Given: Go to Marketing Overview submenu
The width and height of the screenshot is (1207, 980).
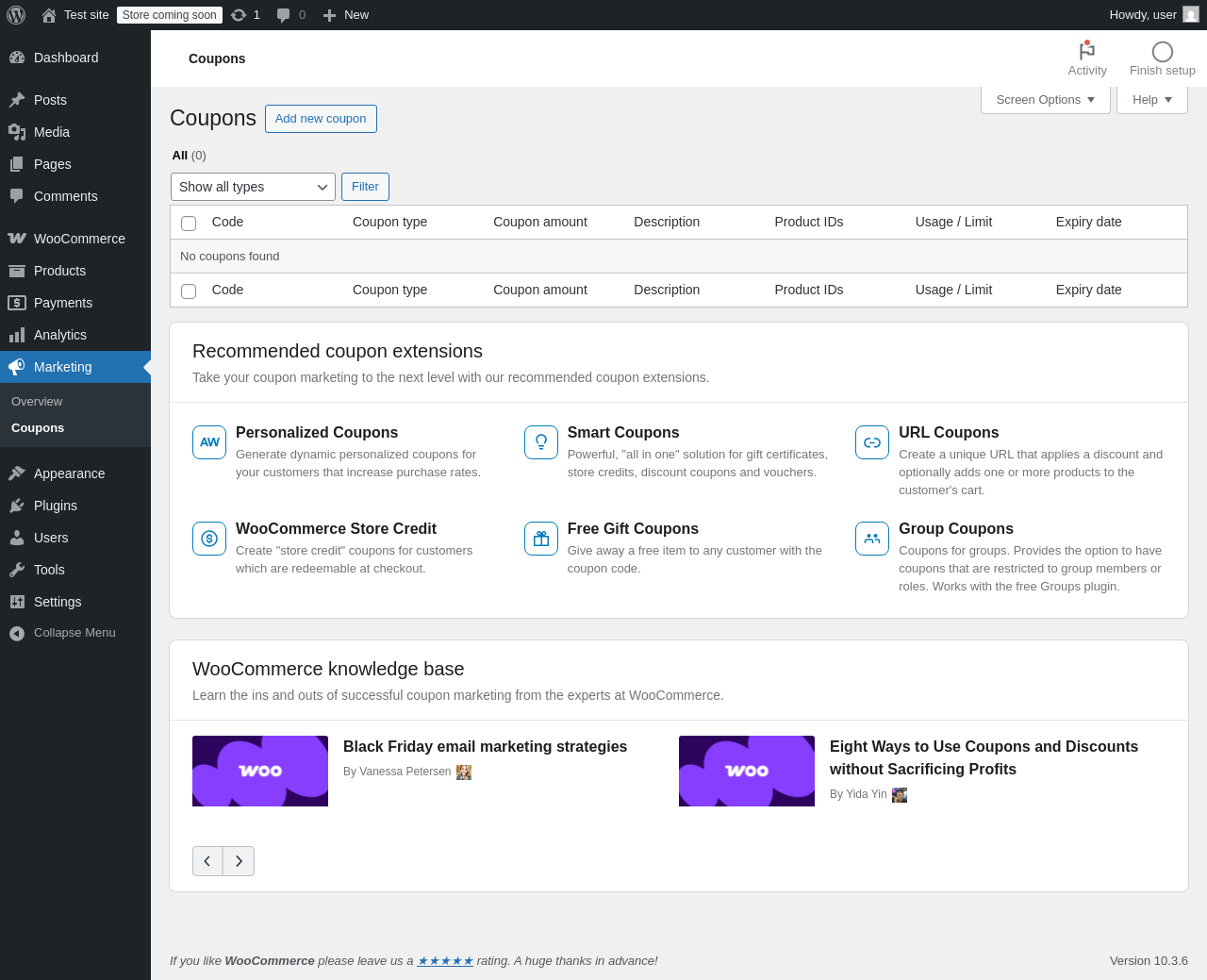Looking at the screenshot, I should point(37,402).
